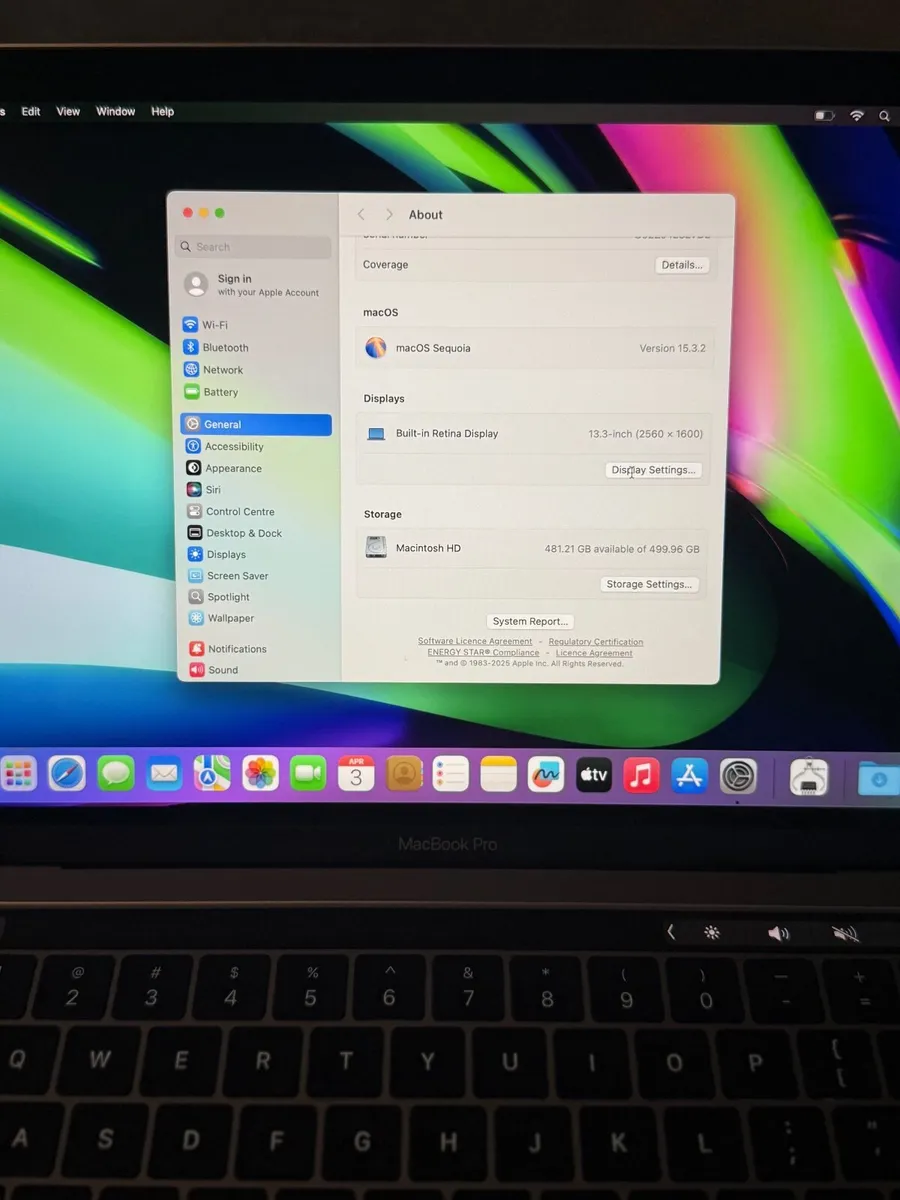
Task: Open the Music app in Dock
Action: tap(641, 775)
